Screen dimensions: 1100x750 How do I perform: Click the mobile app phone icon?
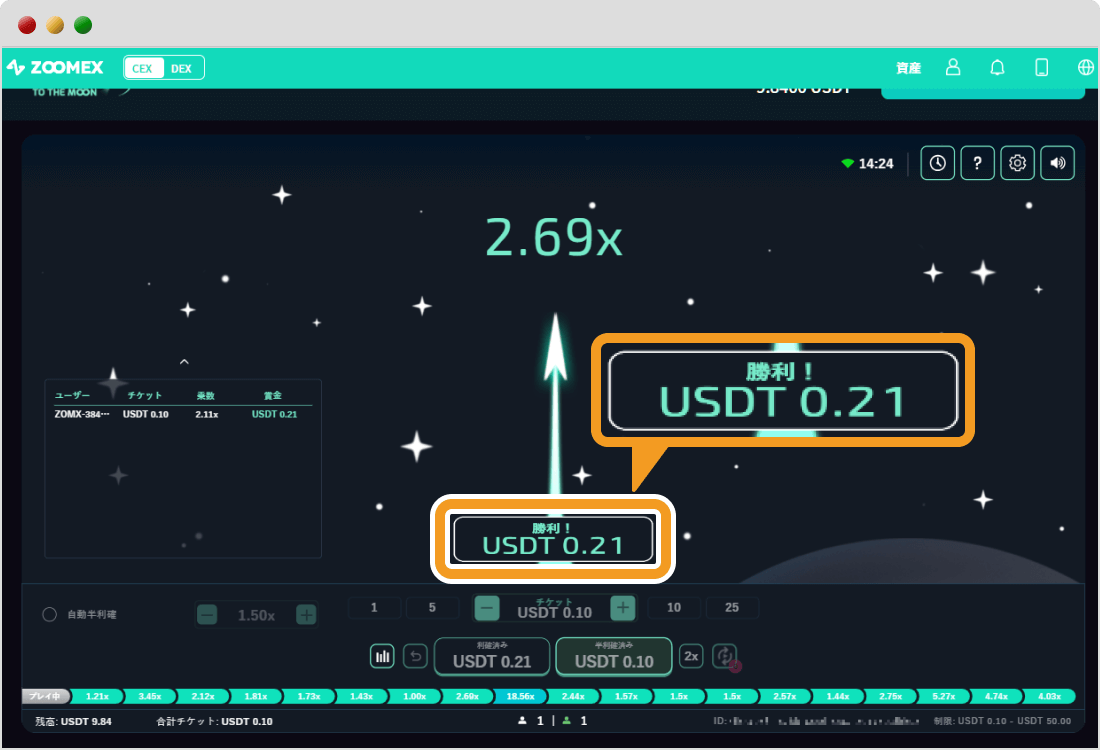point(1041,68)
